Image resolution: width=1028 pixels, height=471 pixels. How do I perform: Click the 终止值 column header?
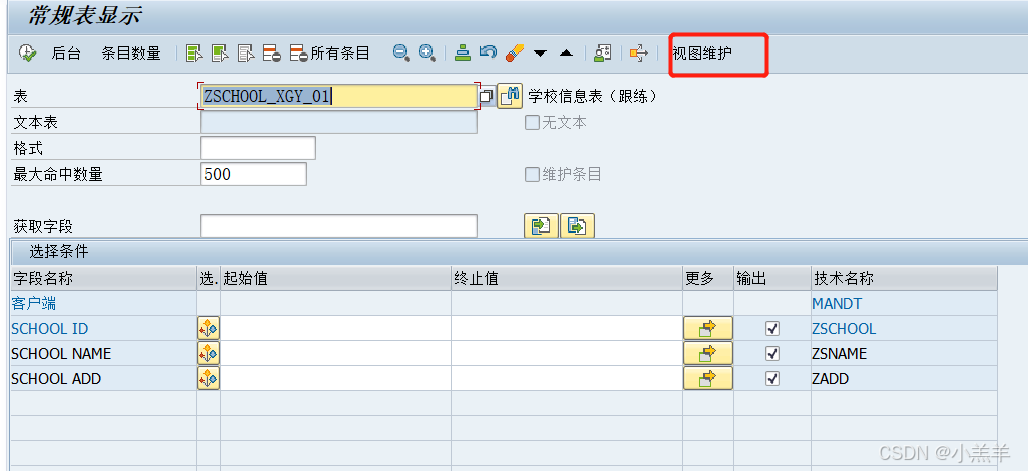(567, 278)
